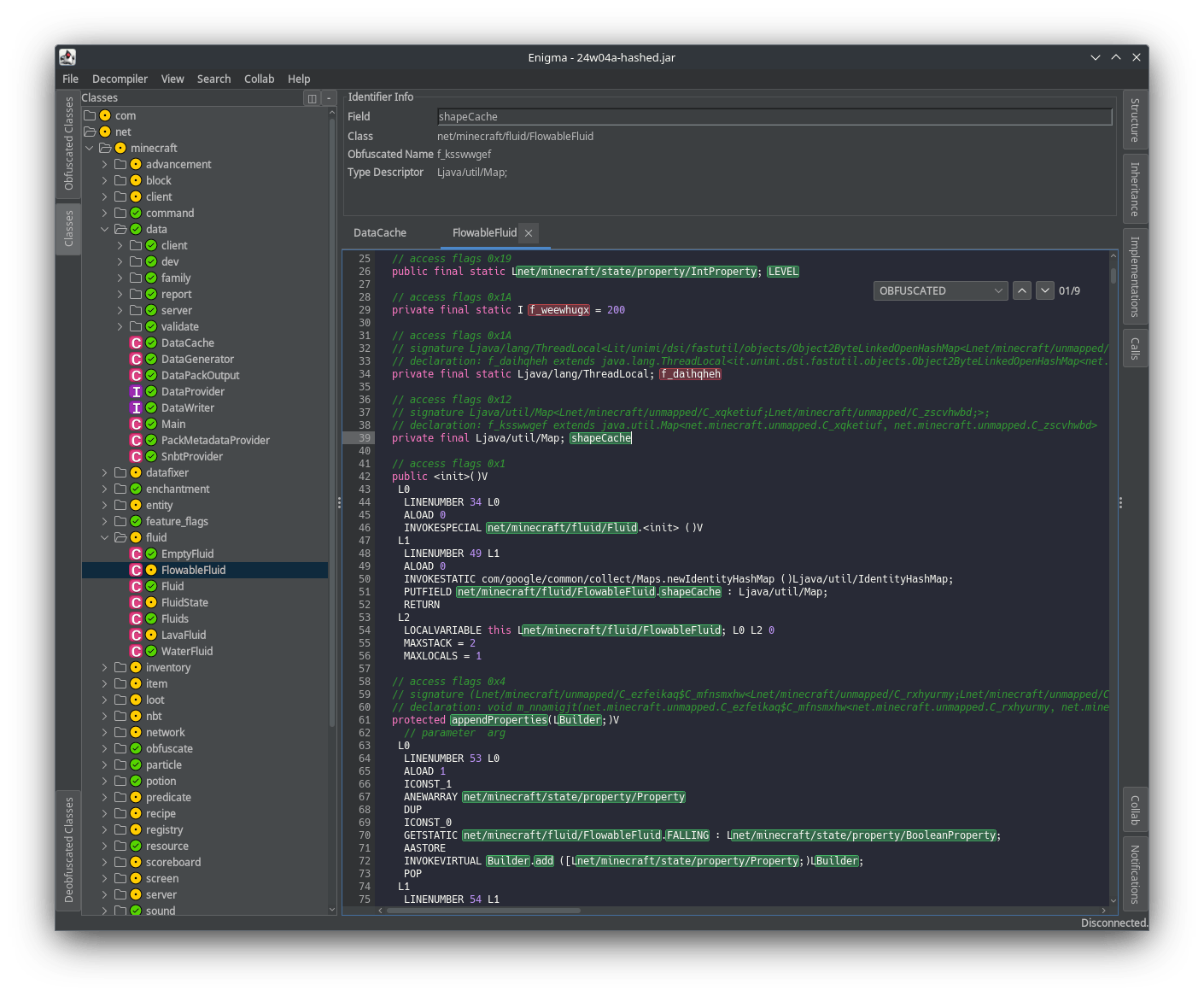Image resolution: width=1204 pixels, height=996 pixels.
Task: Open the Decompiler menu
Action: pos(120,79)
